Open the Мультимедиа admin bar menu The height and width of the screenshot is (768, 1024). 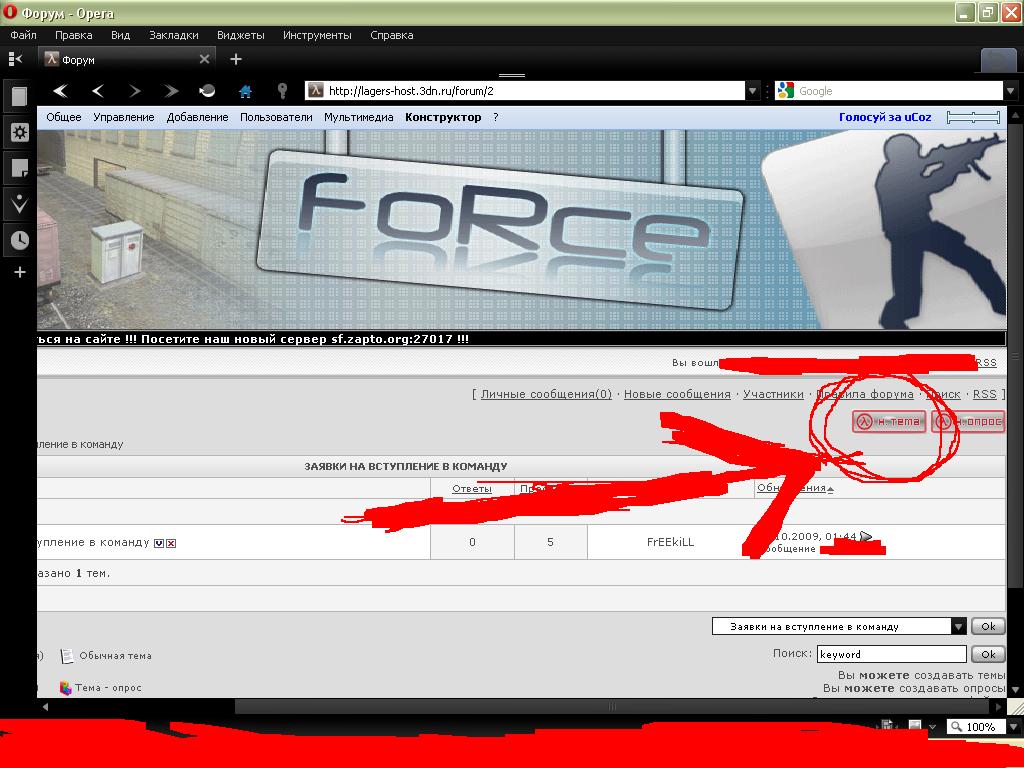click(359, 118)
